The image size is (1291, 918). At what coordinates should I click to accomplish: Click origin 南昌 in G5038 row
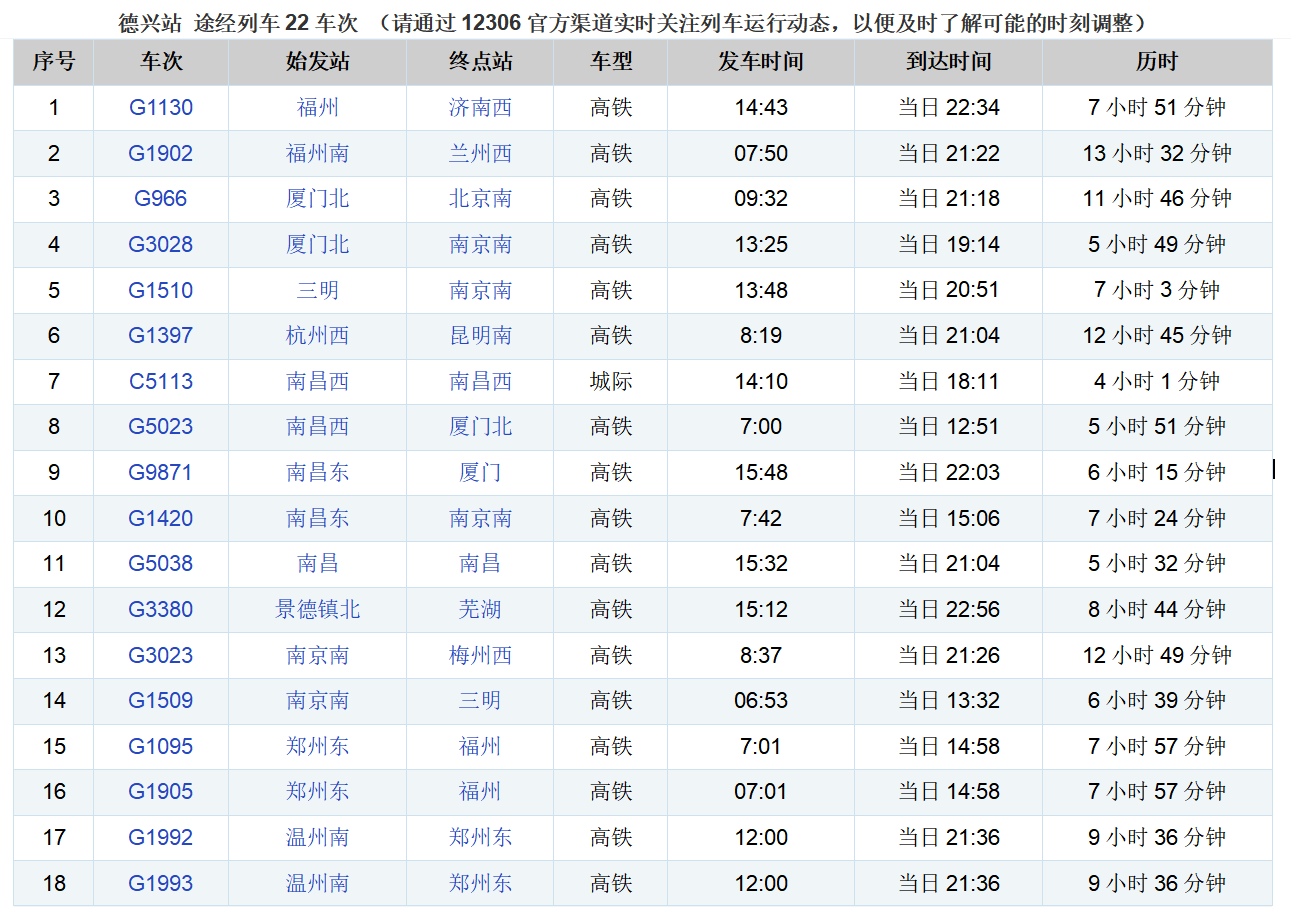(318, 564)
